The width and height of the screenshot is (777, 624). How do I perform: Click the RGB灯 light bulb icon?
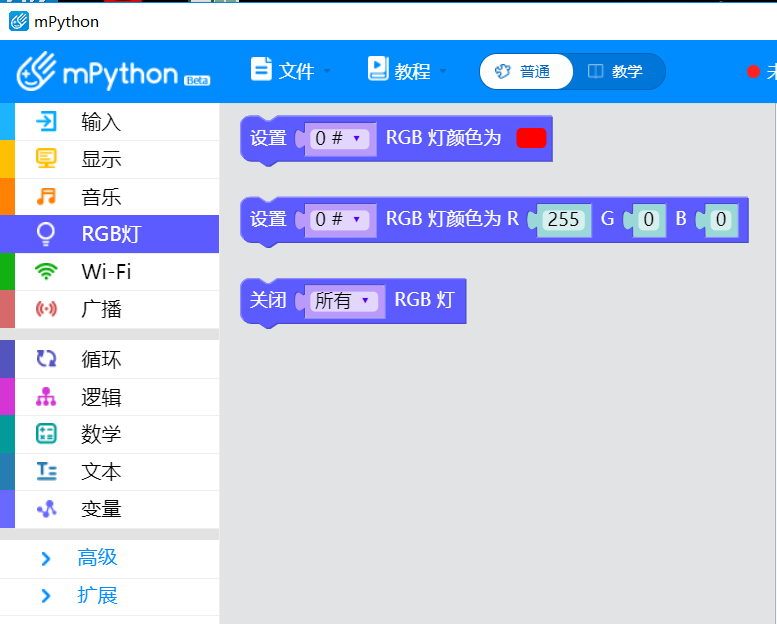(x=46, y=234)
